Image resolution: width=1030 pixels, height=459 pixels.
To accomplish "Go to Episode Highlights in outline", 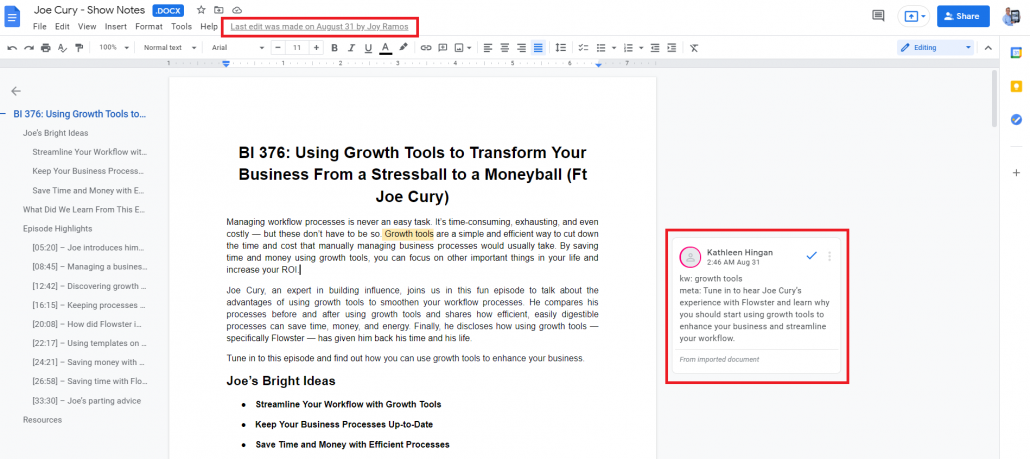I will [x=57, y=229].
